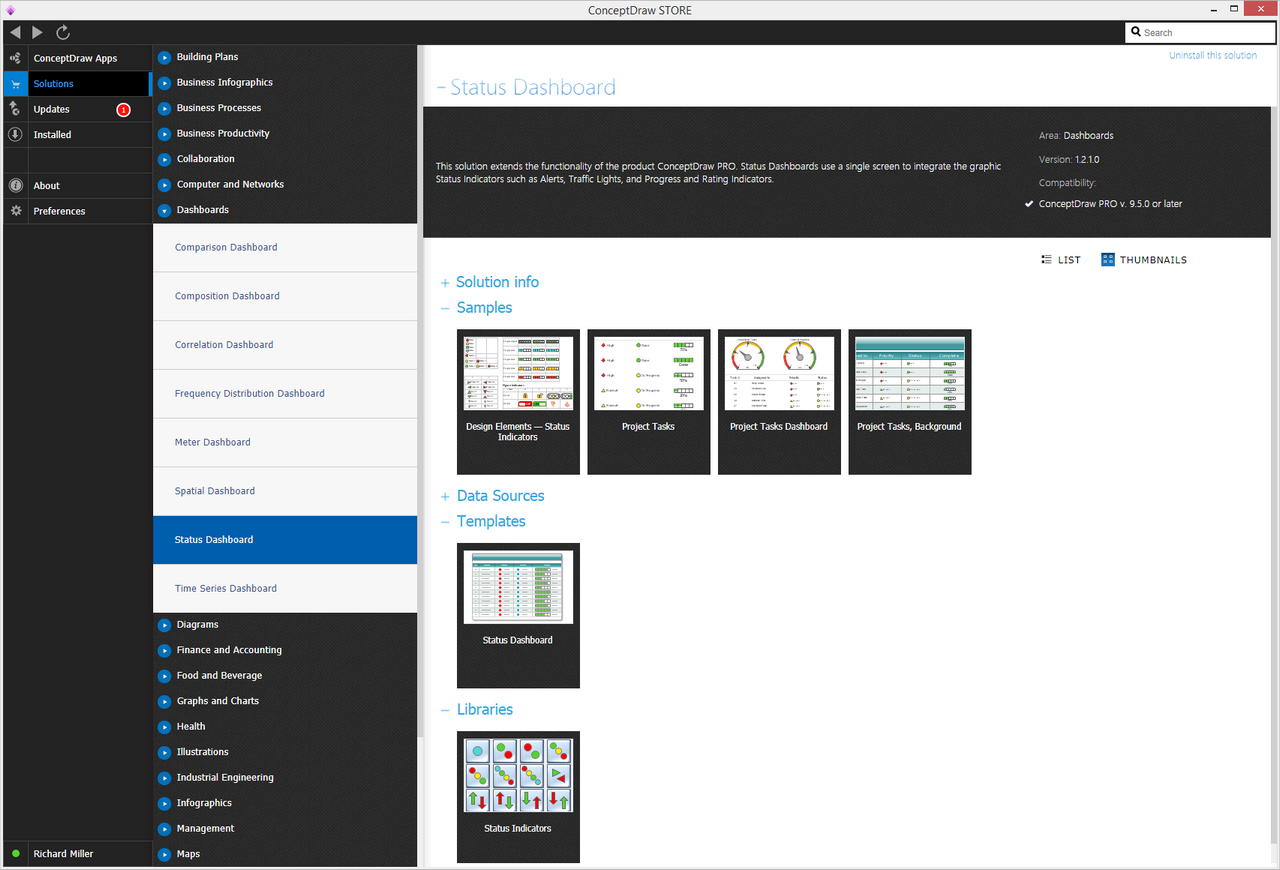Open Project Tasks, Background sample
This screenshot has height=870, width=1280.
(910, 402)
